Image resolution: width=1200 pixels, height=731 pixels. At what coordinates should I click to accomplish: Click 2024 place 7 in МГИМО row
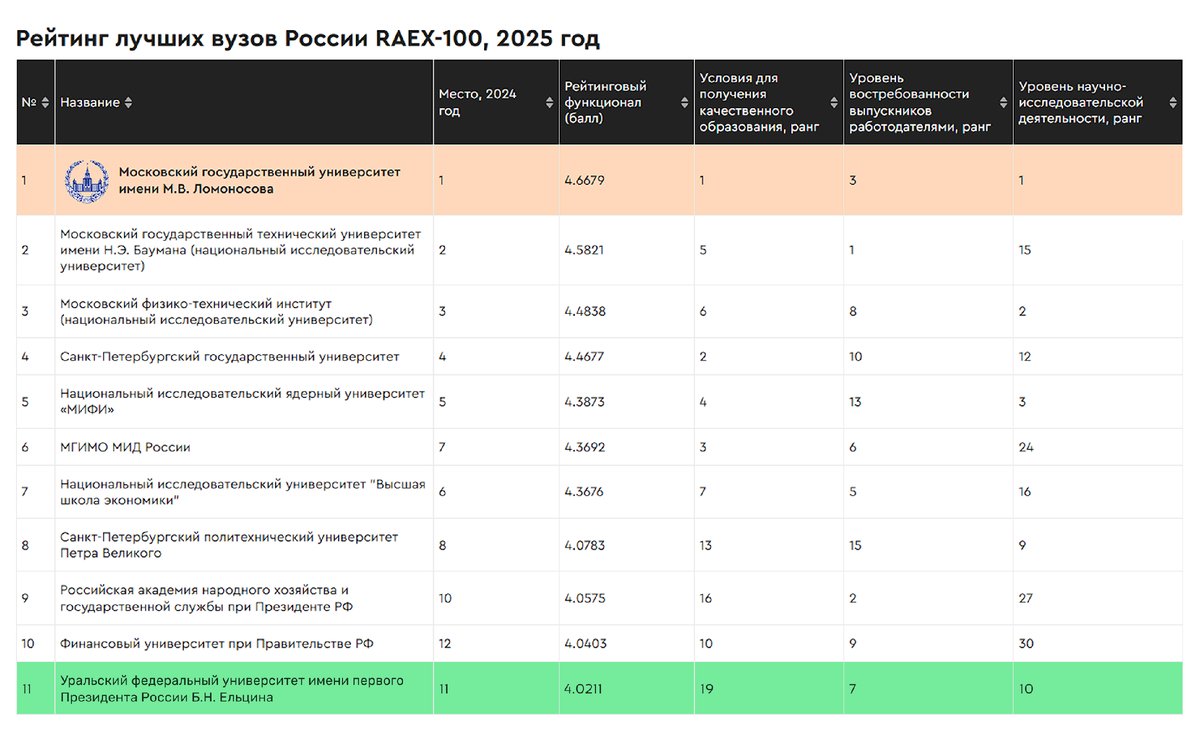click(442, 447)
